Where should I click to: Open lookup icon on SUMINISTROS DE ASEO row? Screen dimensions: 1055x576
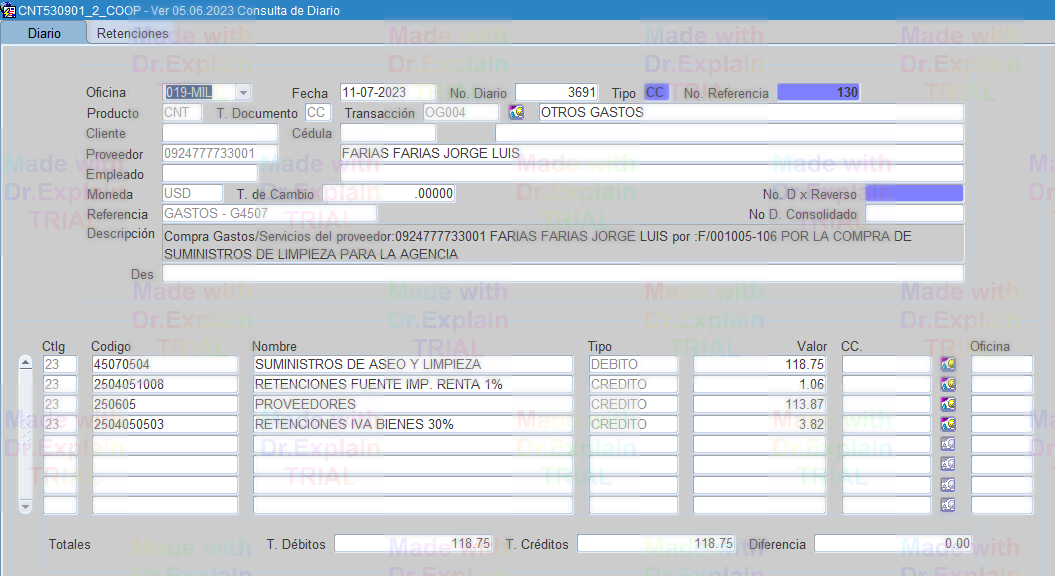click(x=948, y=364)
